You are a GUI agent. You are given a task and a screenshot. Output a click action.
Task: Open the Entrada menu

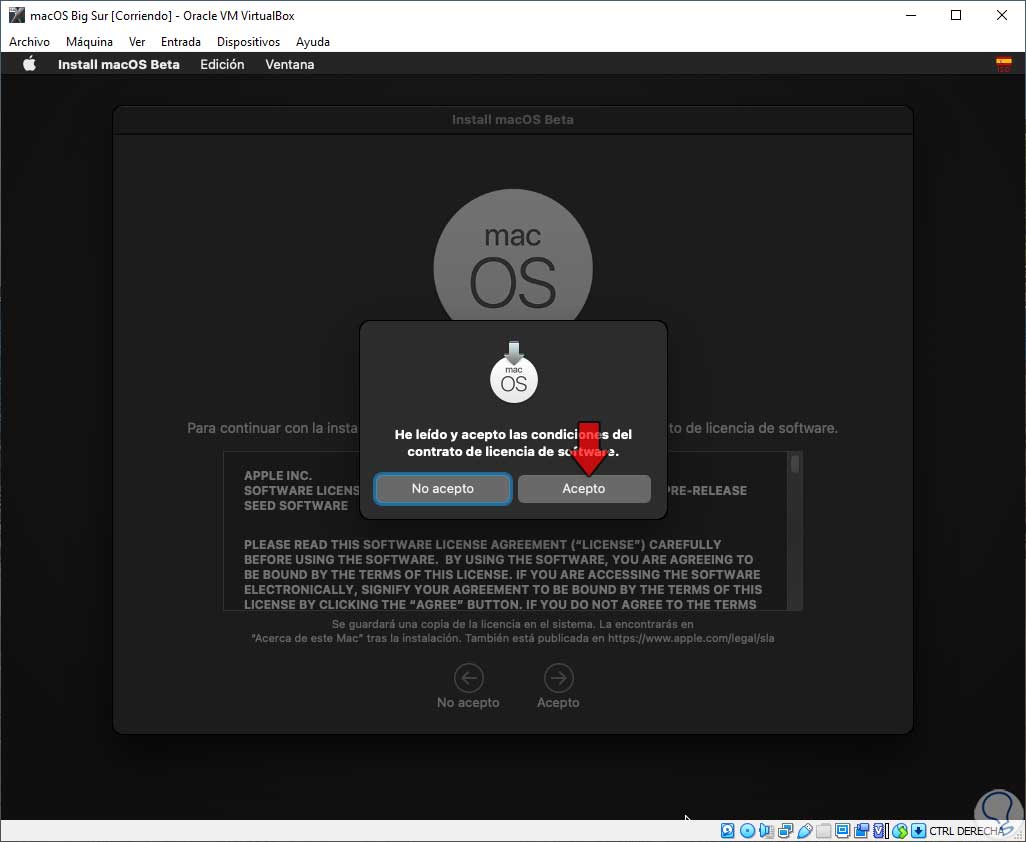[181, 42]
